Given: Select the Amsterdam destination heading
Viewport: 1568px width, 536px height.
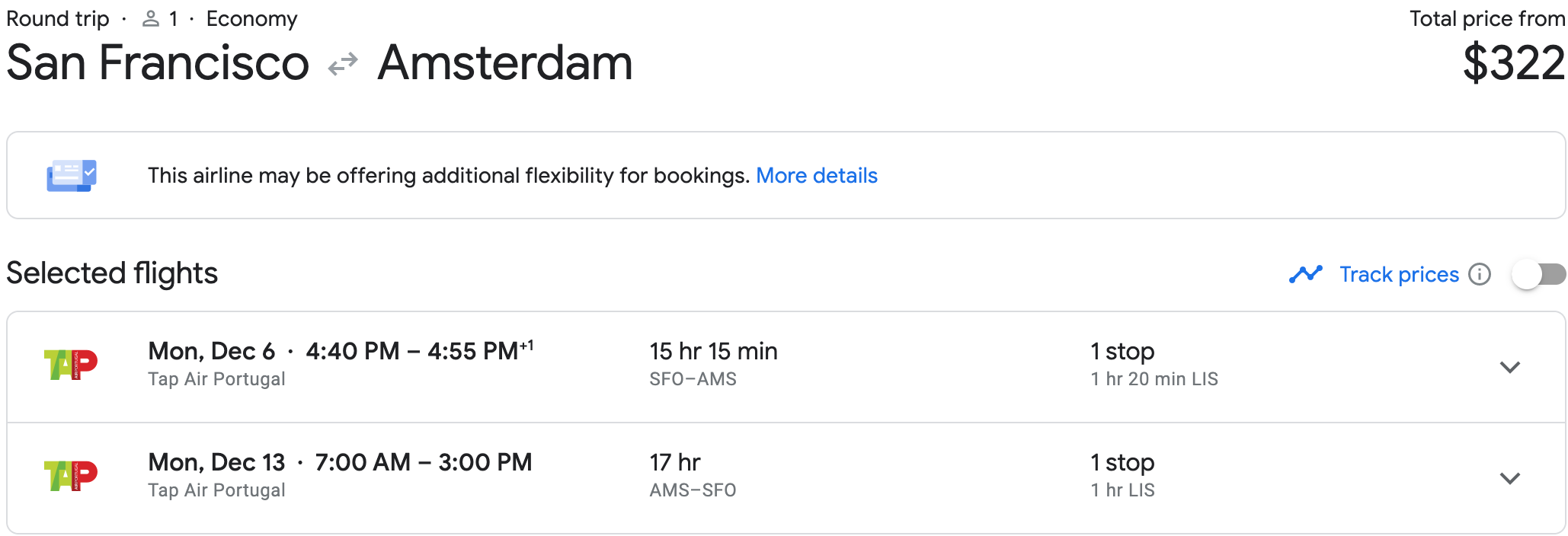Looking at the screenshot, I should pos(505,62).
